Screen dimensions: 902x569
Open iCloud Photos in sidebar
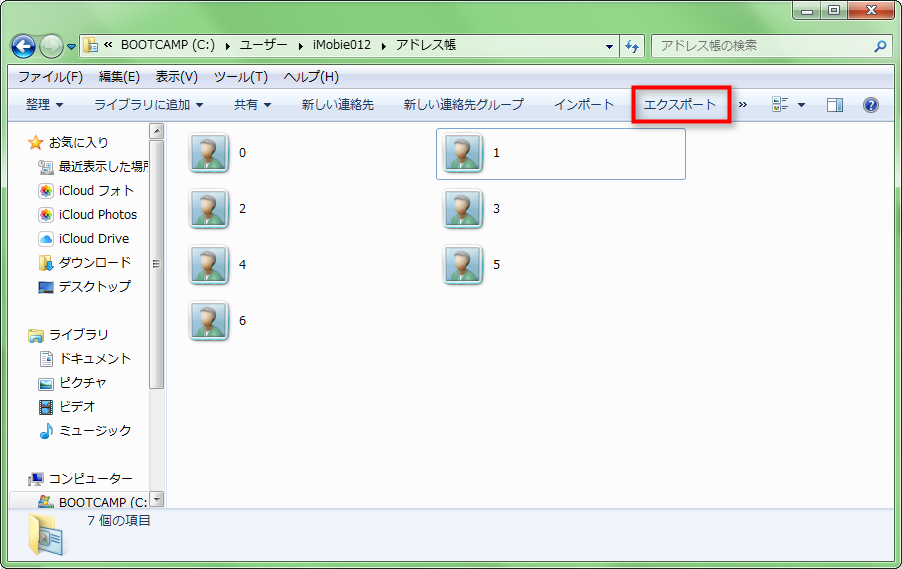tap(87, 215)
